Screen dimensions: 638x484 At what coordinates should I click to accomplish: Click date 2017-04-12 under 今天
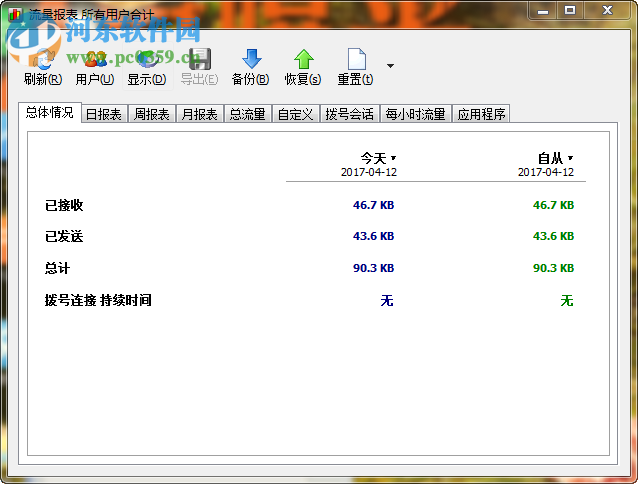click(369, 172)
